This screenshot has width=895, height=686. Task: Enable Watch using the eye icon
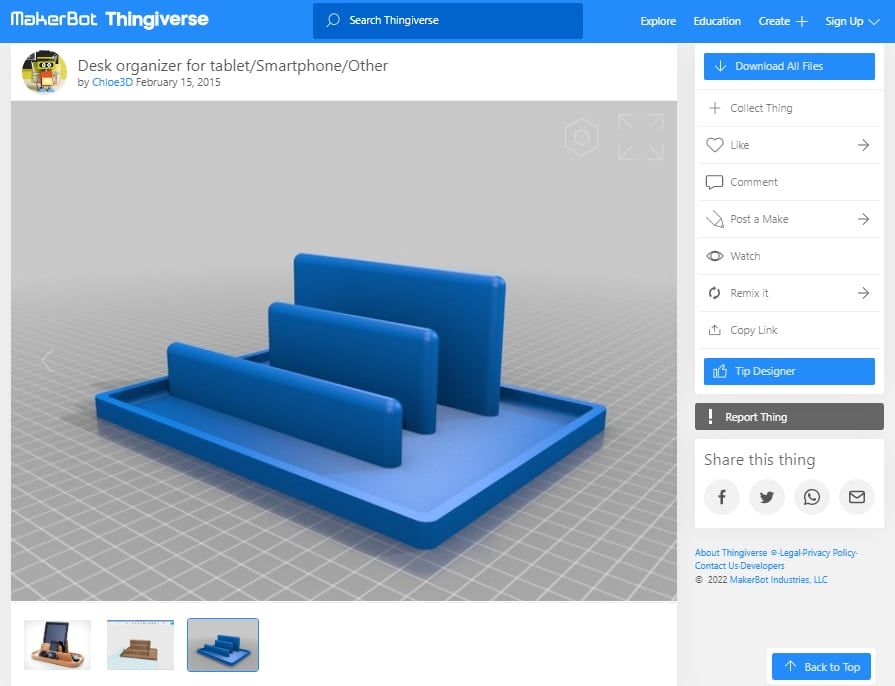(x=713, y=256)
